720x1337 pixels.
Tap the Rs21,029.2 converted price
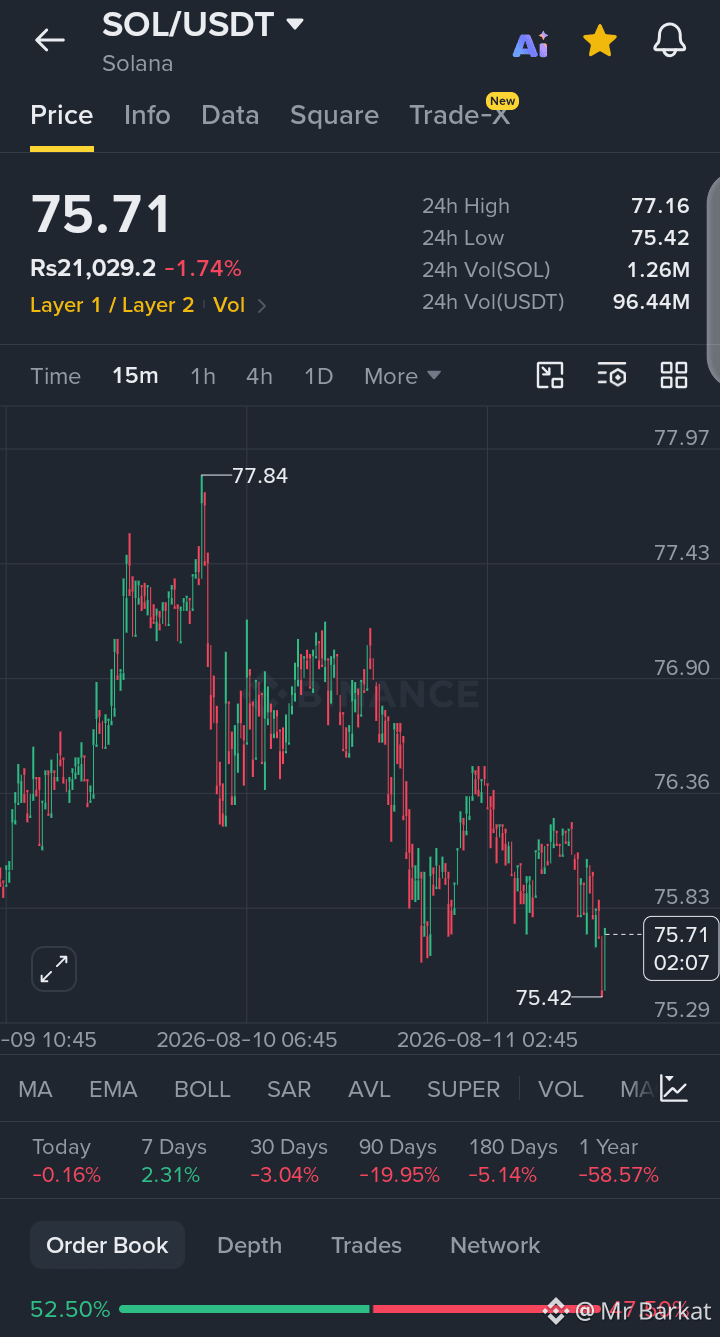93,268
